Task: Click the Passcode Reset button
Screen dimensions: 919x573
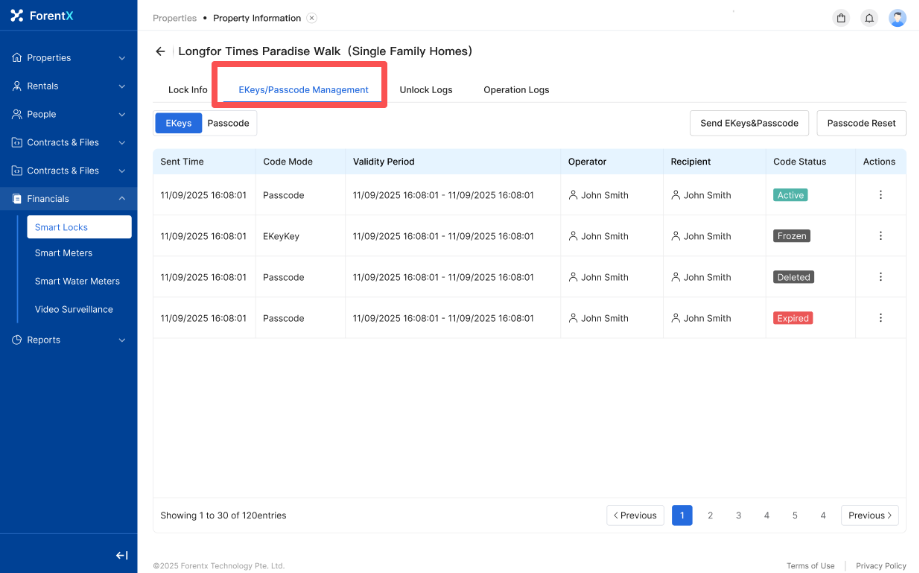Action: (861, 123)
